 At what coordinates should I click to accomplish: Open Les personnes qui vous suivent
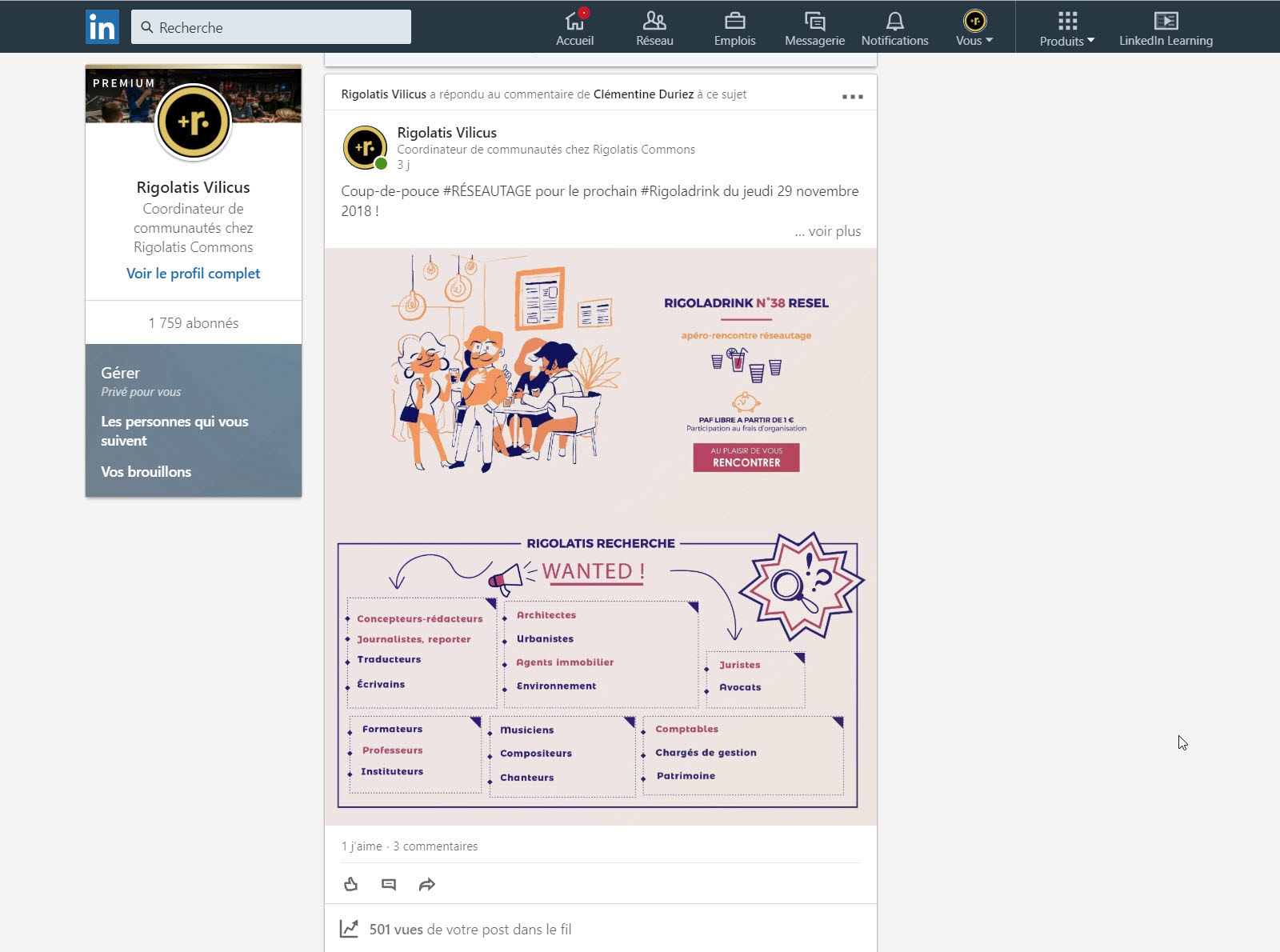(x=174, y=431)
